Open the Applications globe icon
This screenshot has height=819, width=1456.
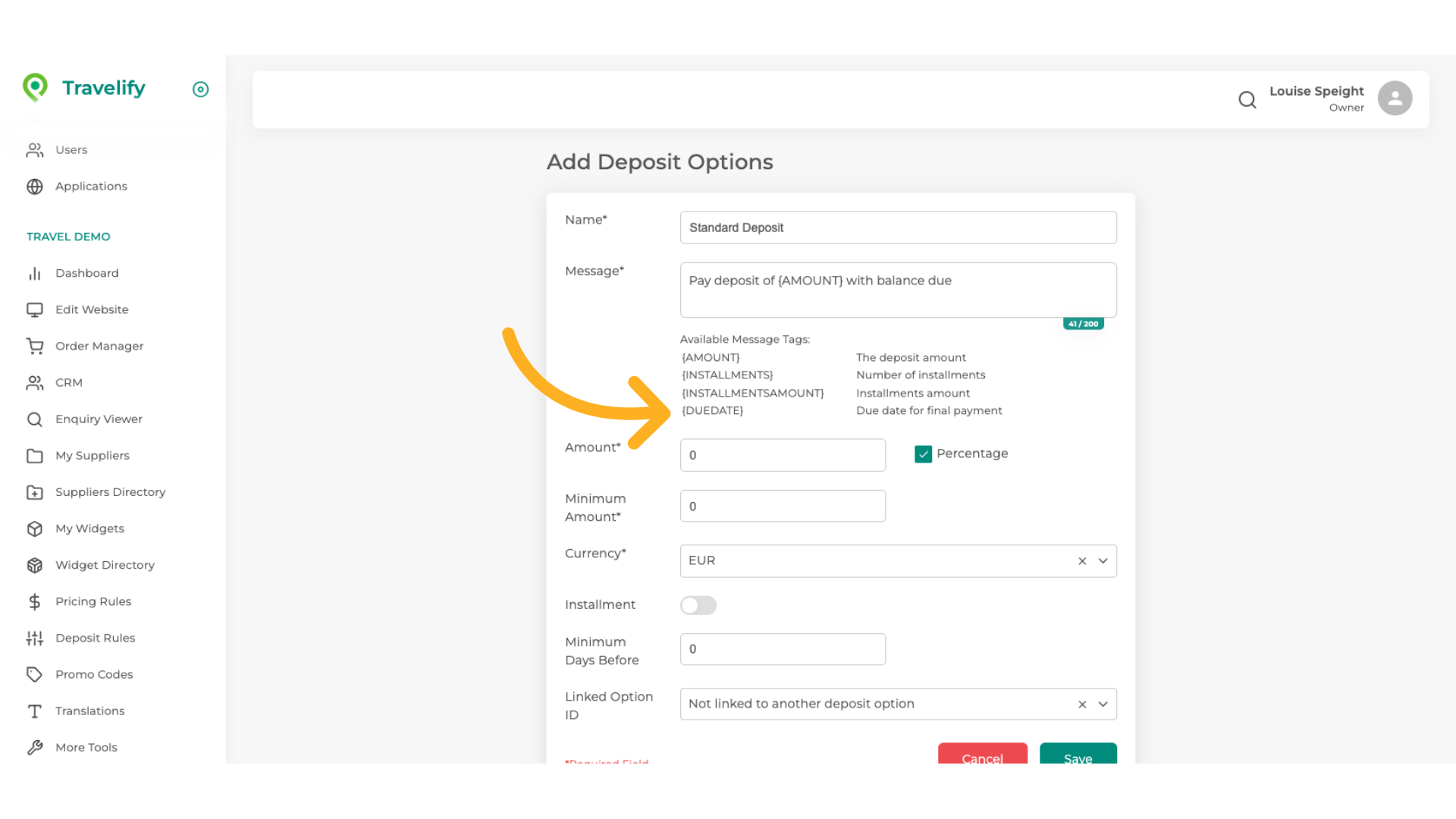pos(35,186)
